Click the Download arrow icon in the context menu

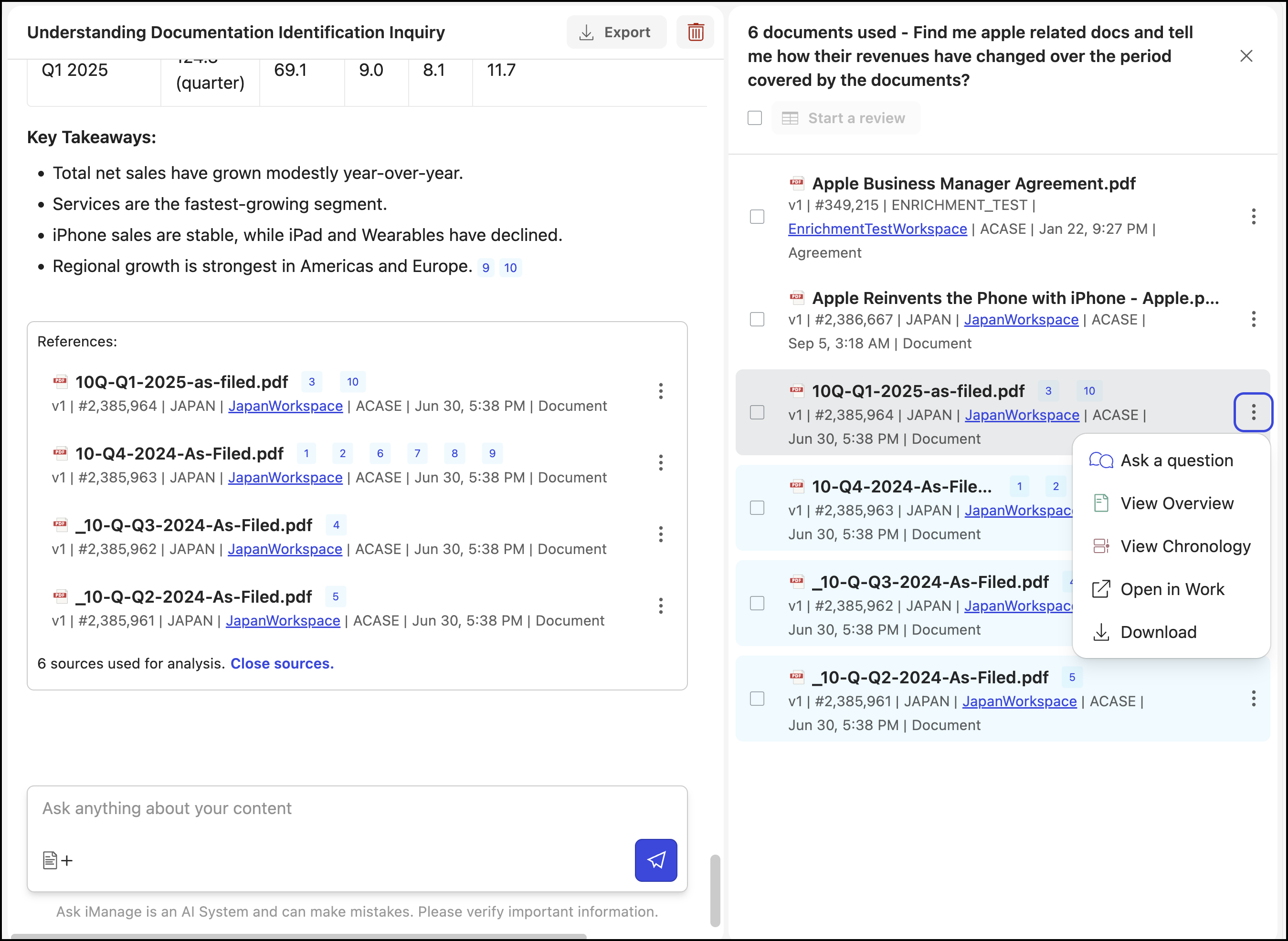pos(1100,632)
